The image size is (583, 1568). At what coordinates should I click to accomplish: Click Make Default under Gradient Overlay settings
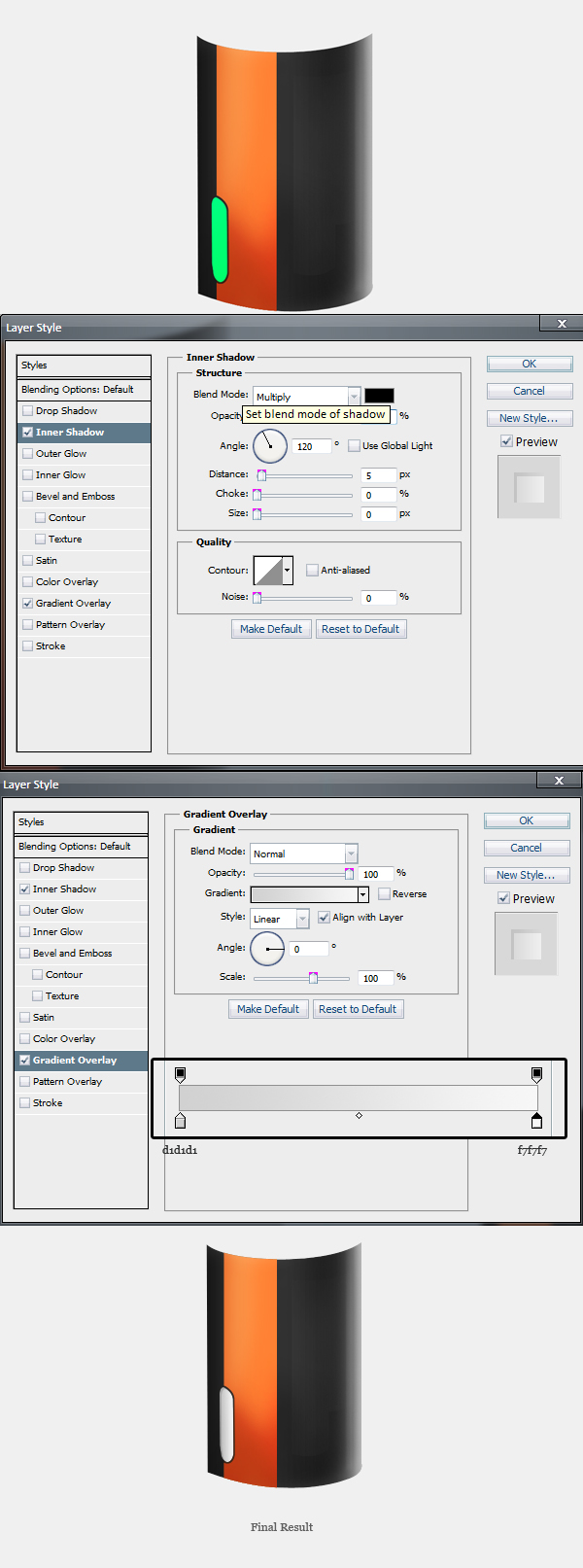pos(268,1009)
